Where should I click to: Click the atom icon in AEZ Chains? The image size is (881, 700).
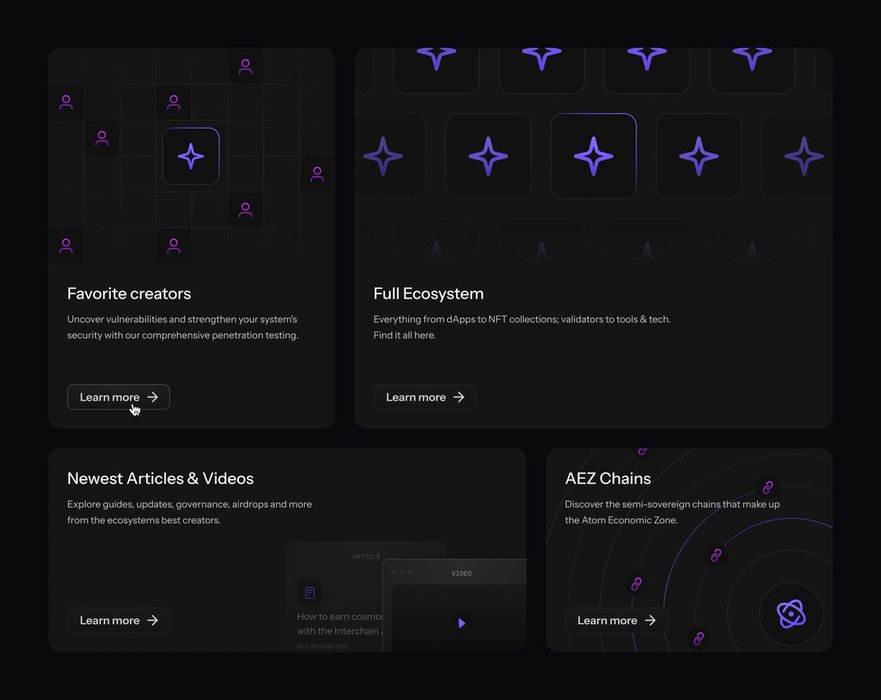pos(791,614)
